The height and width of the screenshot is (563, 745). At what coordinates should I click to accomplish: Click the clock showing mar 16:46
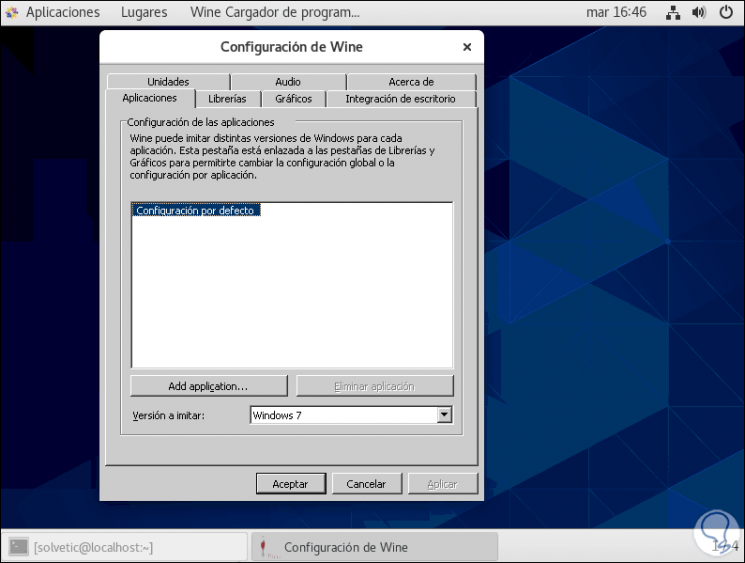pos(616,12)
